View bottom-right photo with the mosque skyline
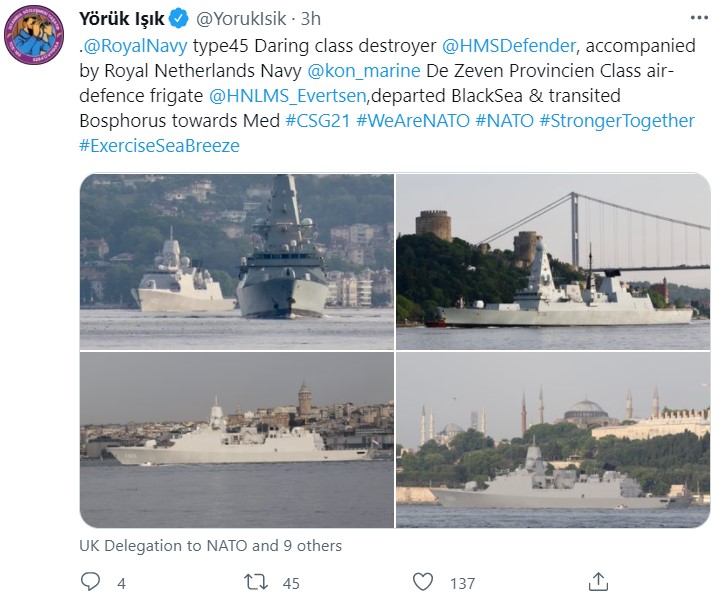This screenshot has height=599, width=724. tap(553, 441)
